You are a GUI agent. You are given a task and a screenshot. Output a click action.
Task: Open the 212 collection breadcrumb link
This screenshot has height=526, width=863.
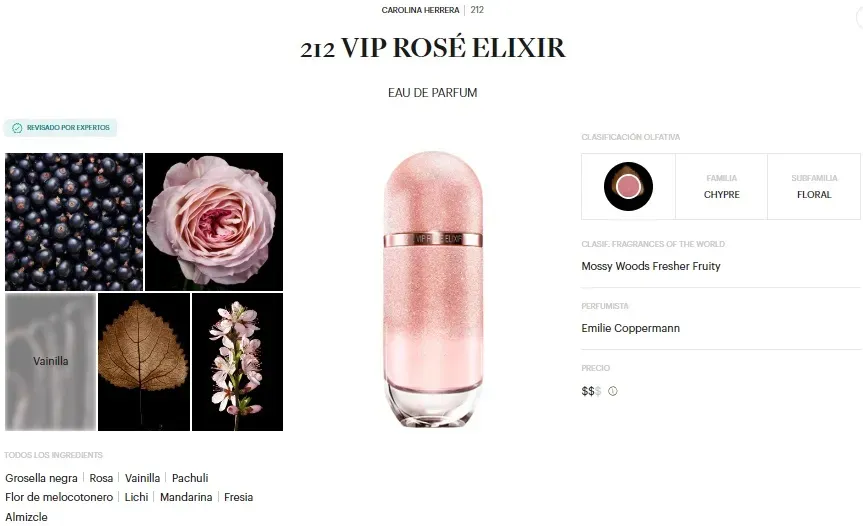pos(477,10)
